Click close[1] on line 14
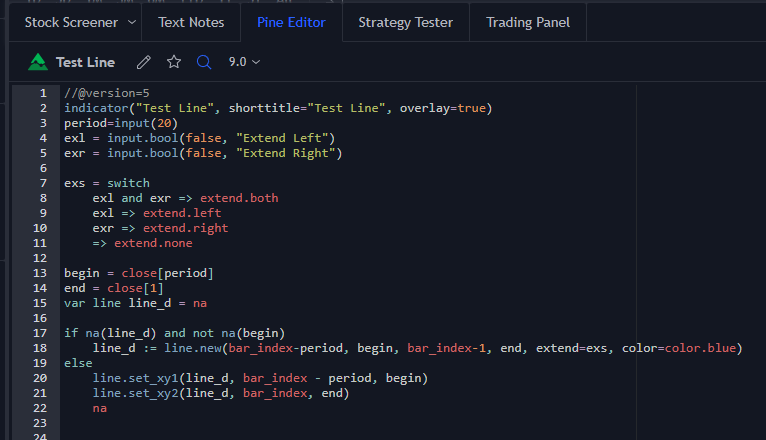 pyautogui.click(x=135, y=288)
